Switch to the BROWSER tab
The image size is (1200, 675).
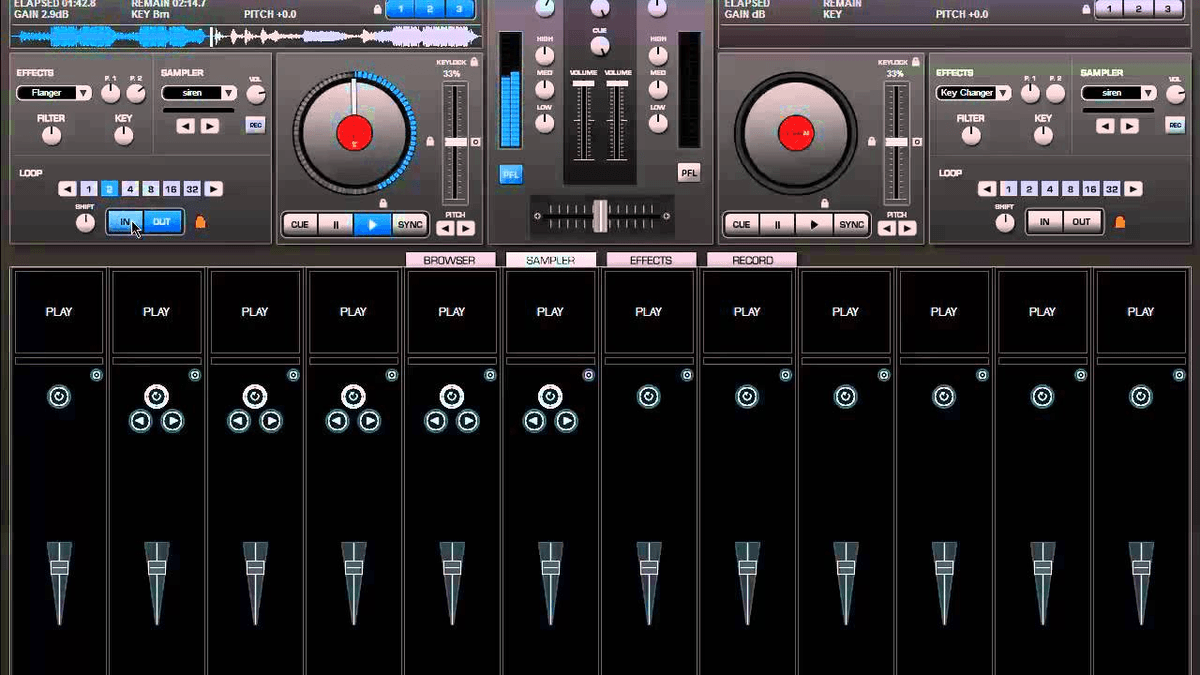point(450,260)
